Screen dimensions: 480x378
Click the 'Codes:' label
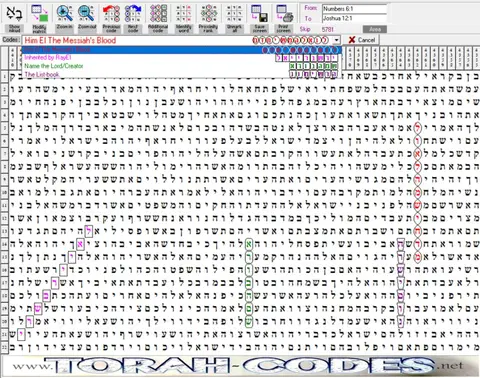click(11, 40)
